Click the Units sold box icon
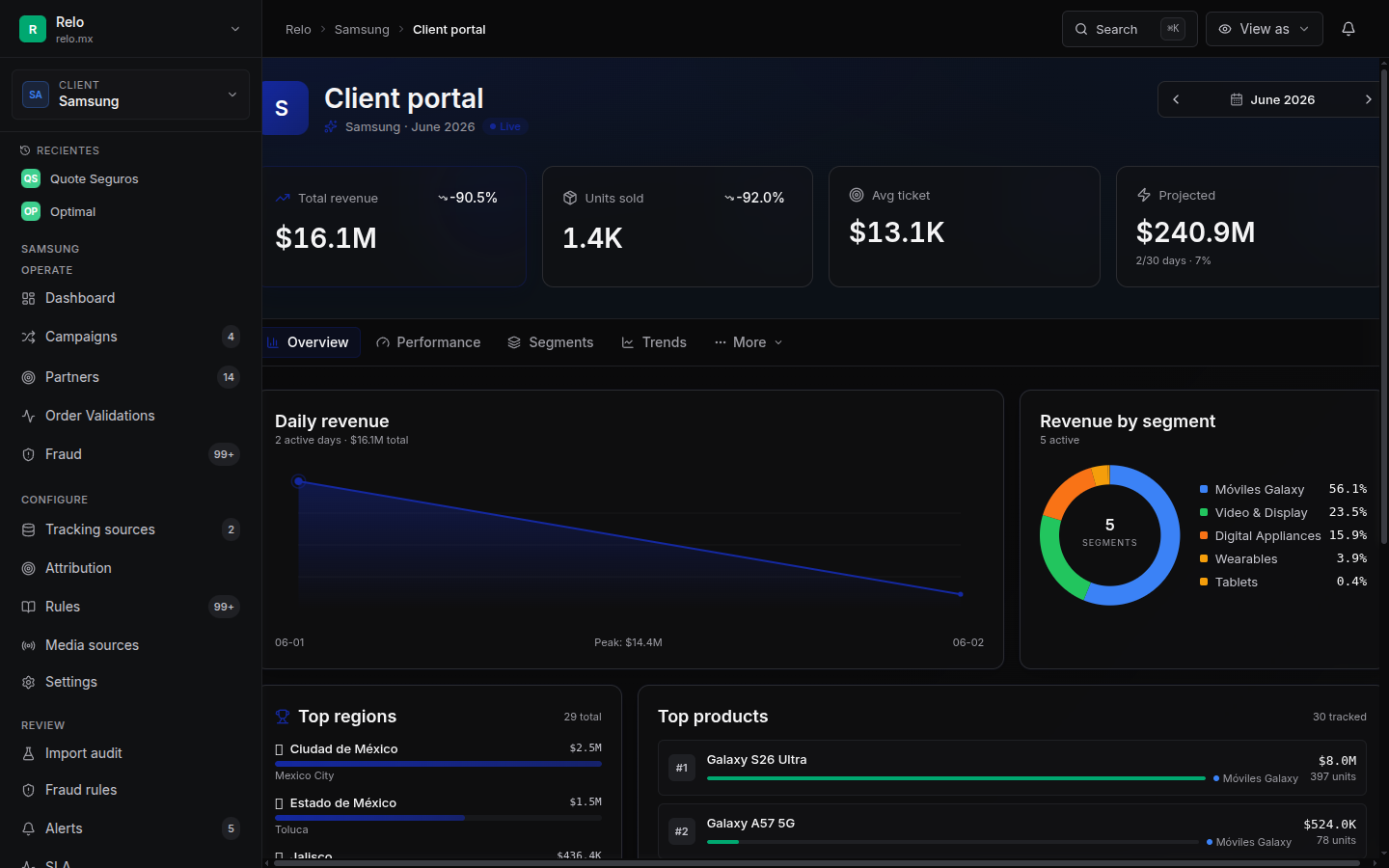Image resolution: width=1389 pixels, height=868 pixels. click(x=570, y=198)
